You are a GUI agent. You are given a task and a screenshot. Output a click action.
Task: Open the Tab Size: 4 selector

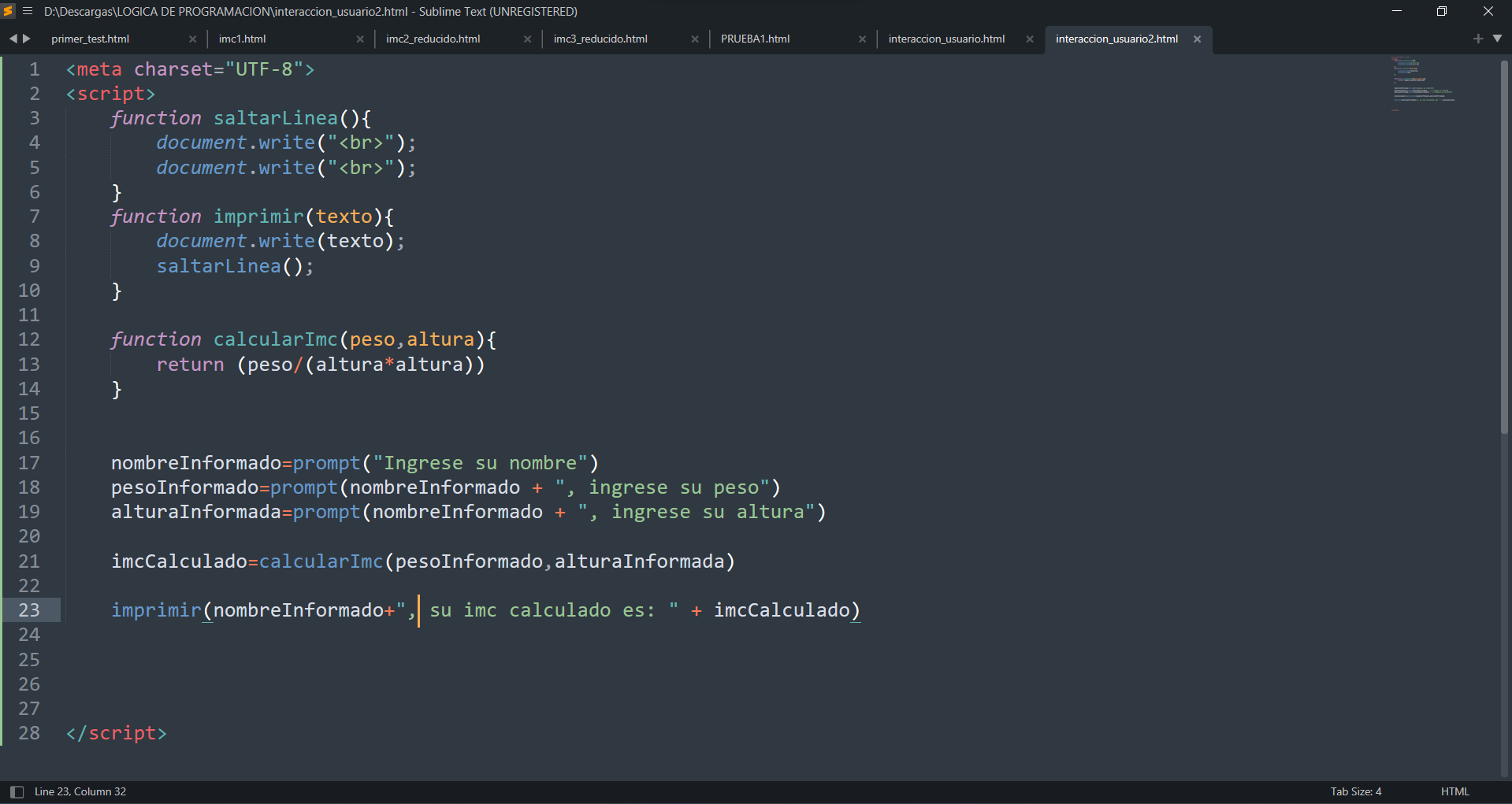click(1356, 791)
